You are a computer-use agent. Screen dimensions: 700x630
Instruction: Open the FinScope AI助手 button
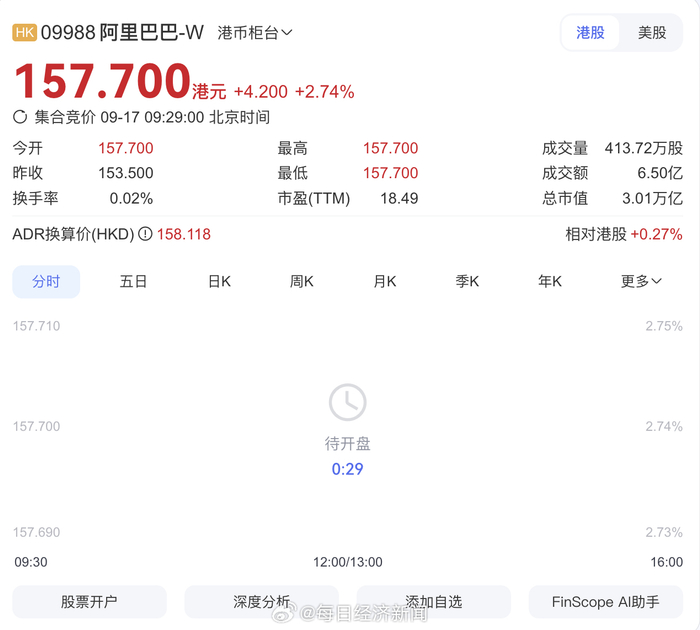click(606, 601)
